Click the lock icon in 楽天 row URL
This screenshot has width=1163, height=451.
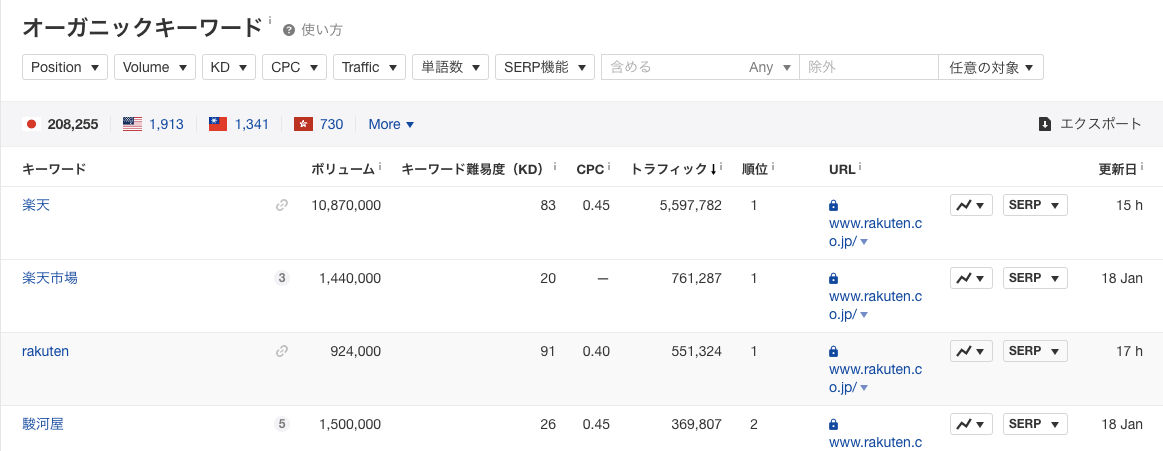click(833, 205)
